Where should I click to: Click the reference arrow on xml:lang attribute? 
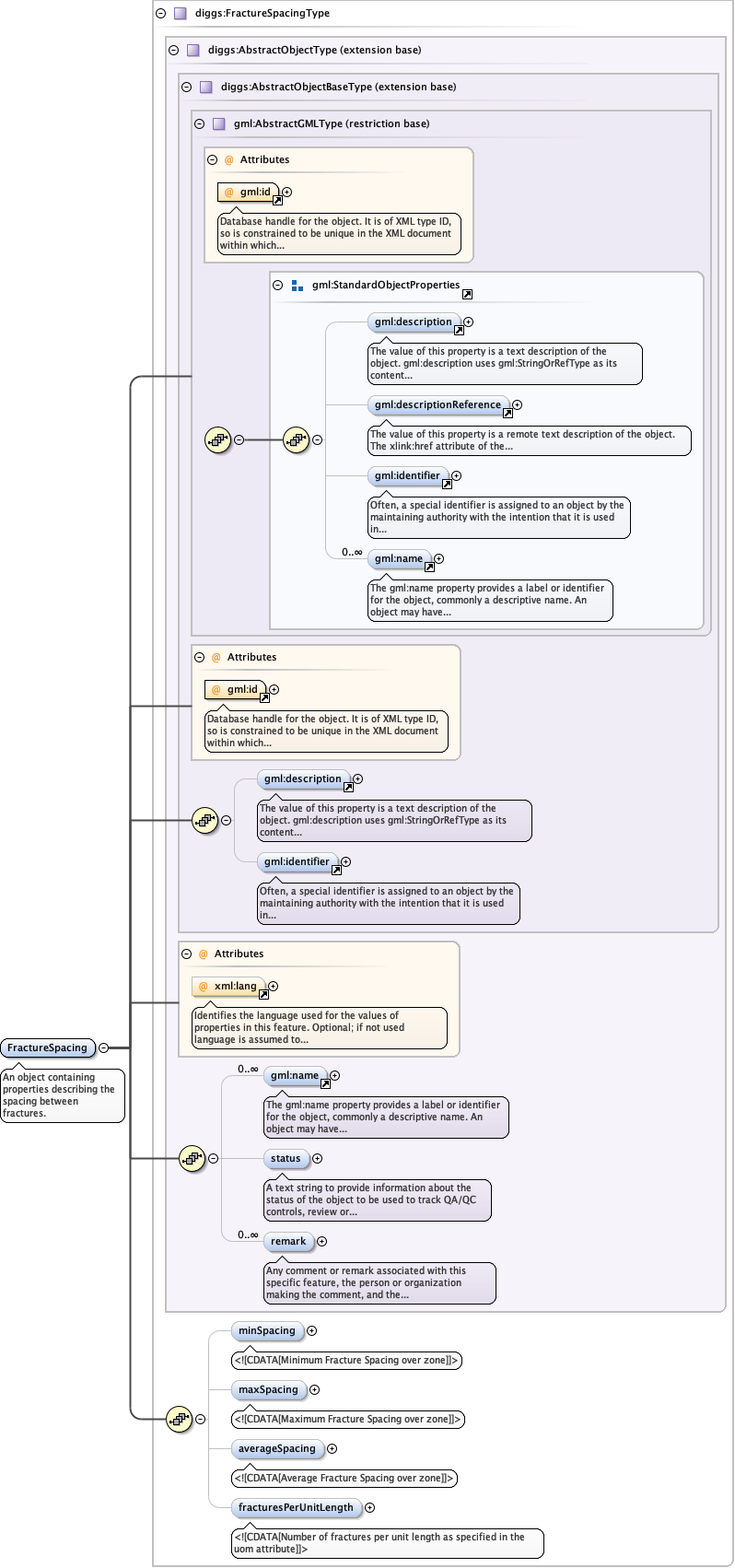[263, 995]
